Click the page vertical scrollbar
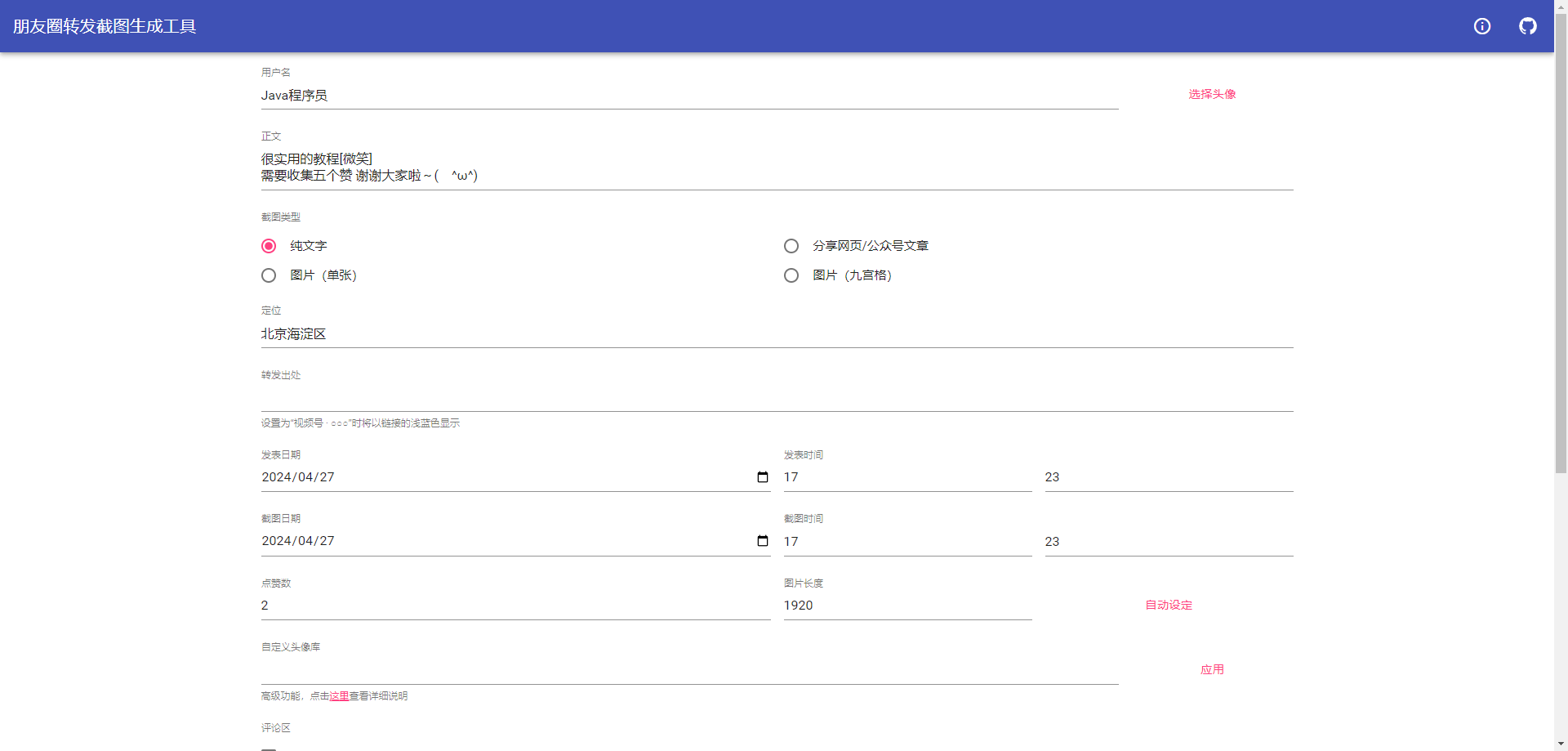 tap(1561, 245)
